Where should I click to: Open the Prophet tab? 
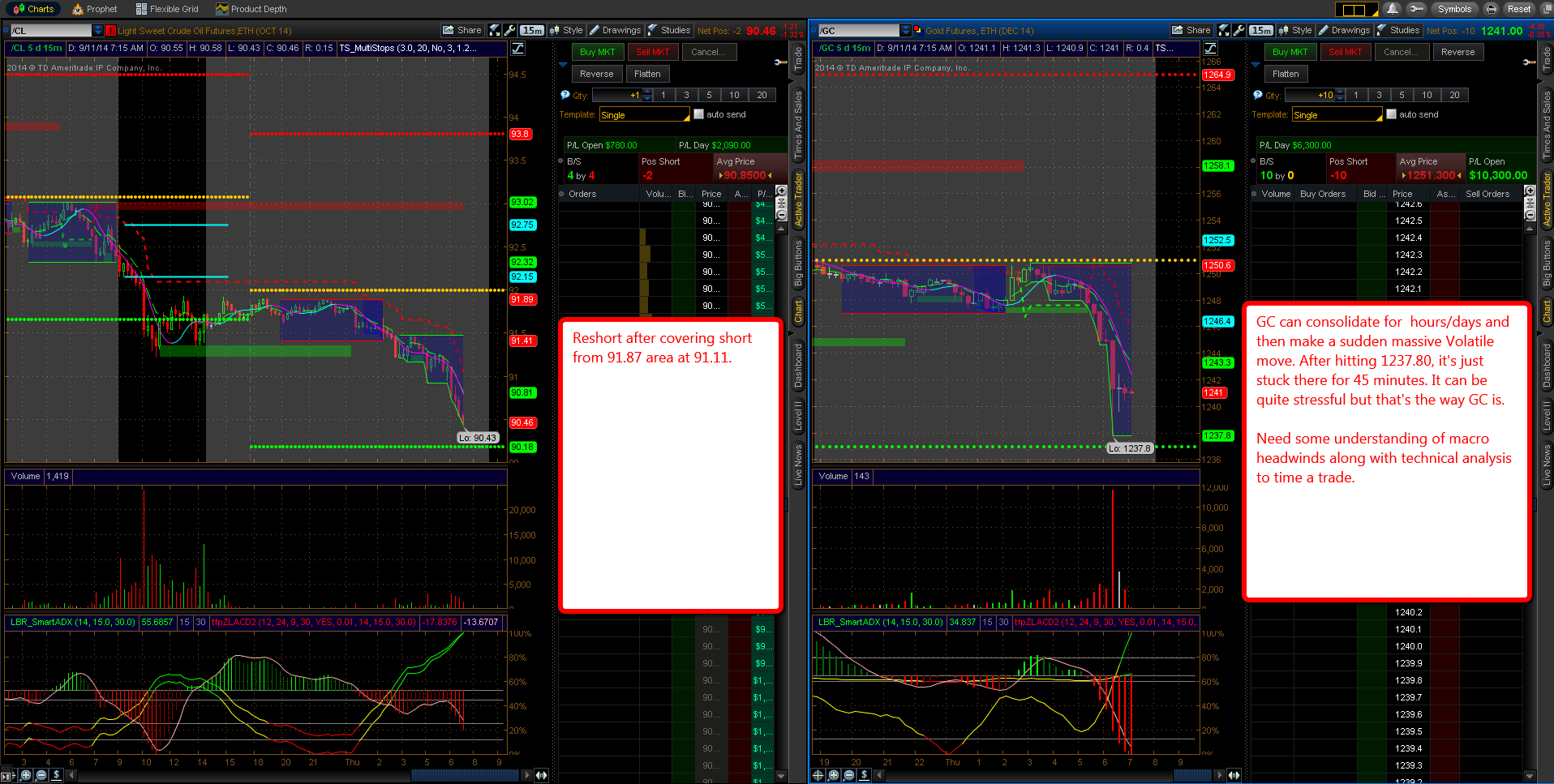tap(95, 9)
